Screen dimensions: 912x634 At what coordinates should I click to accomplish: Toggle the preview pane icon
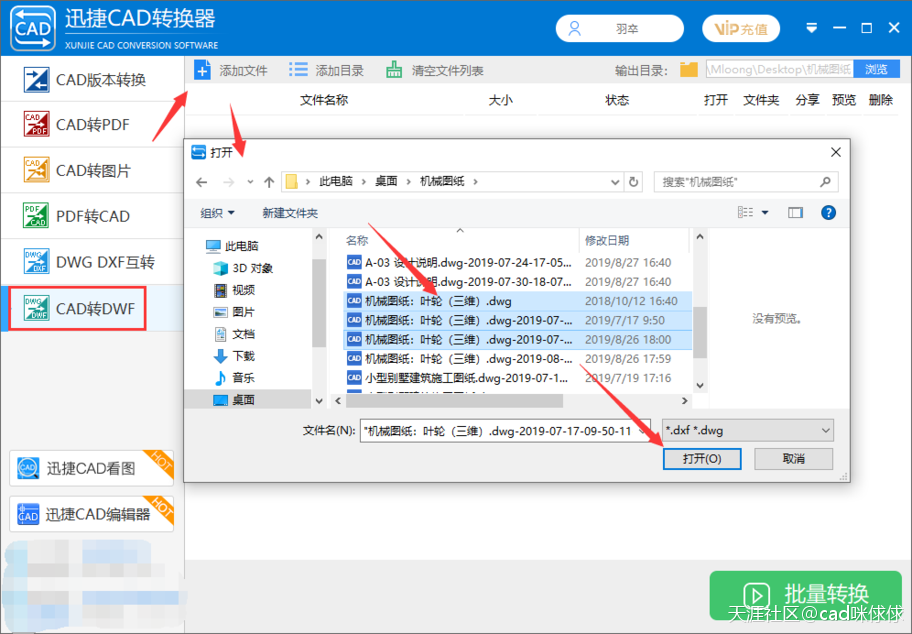(795, 213)
